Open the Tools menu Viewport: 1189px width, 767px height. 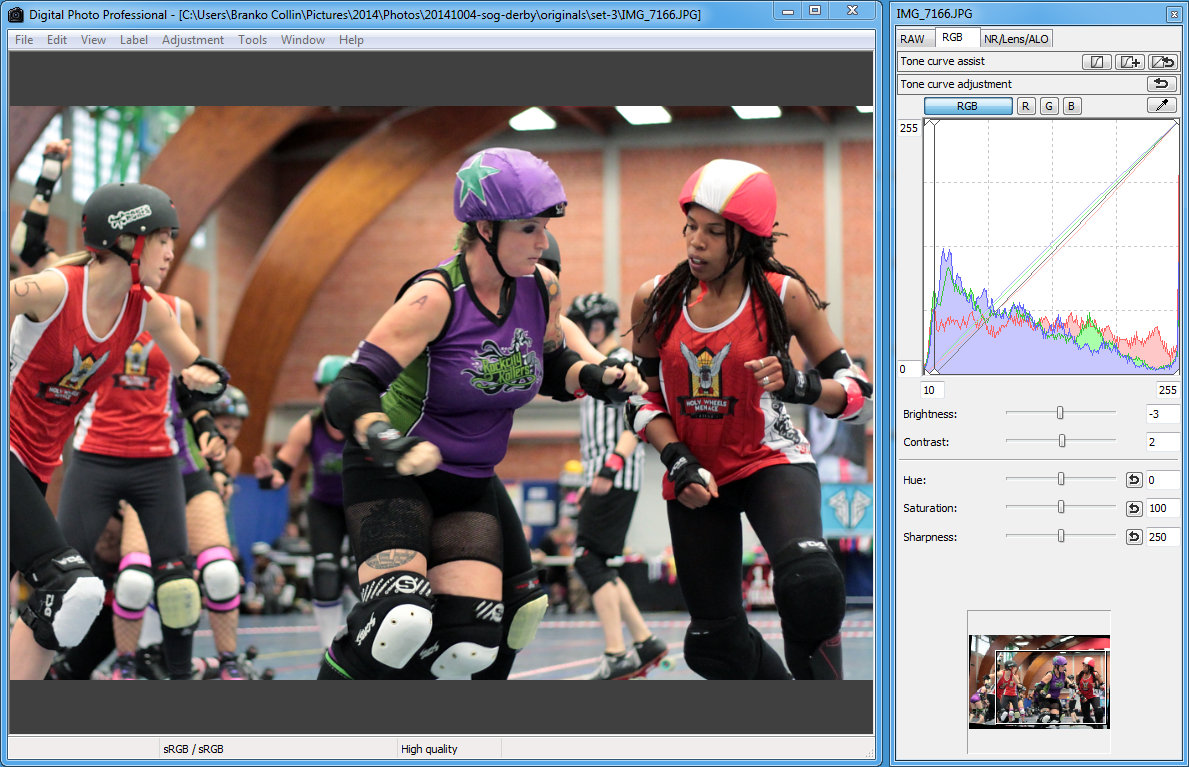[252, 40]
